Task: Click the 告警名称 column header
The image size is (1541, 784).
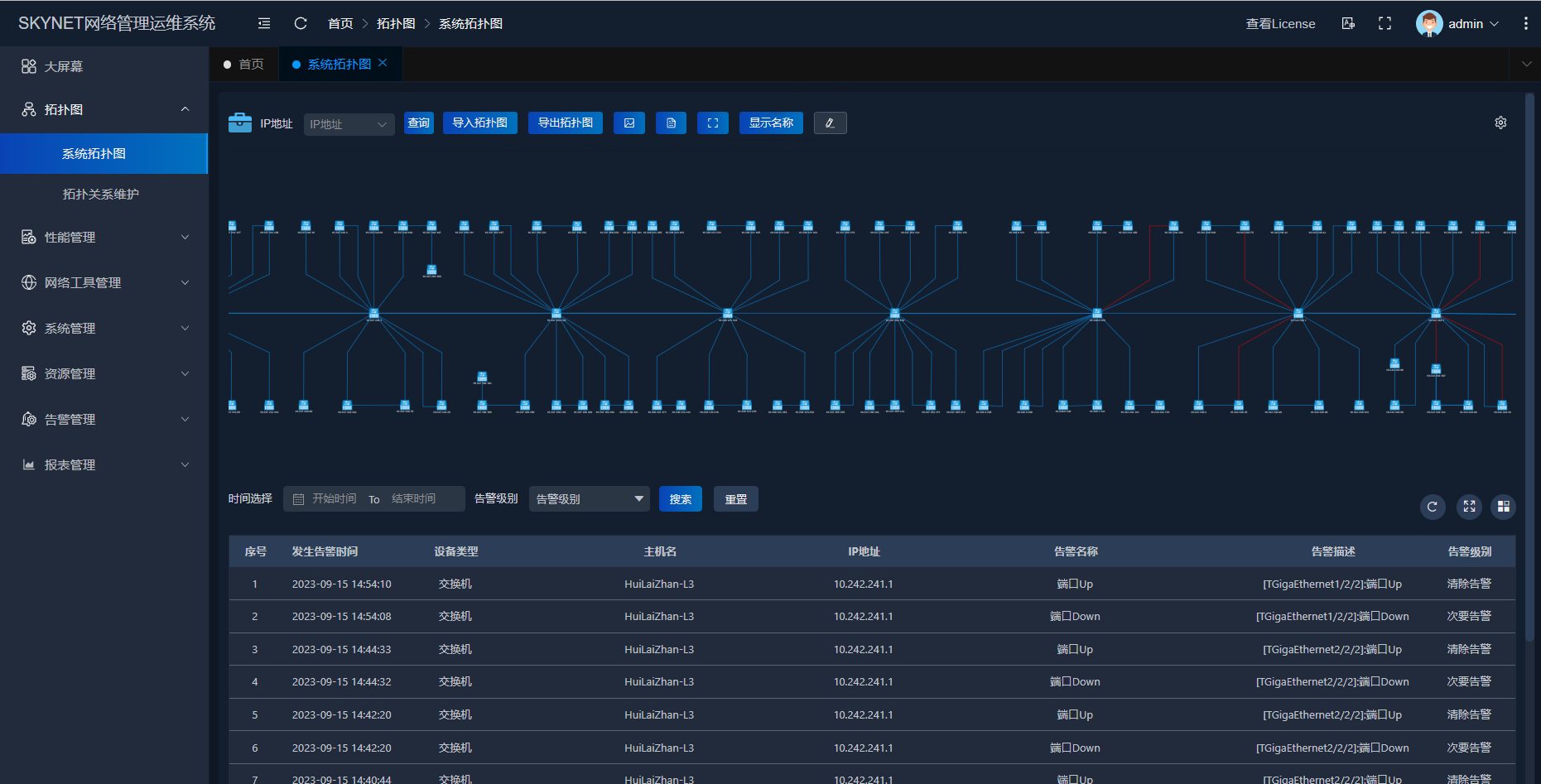Action: coord(1076,551)
